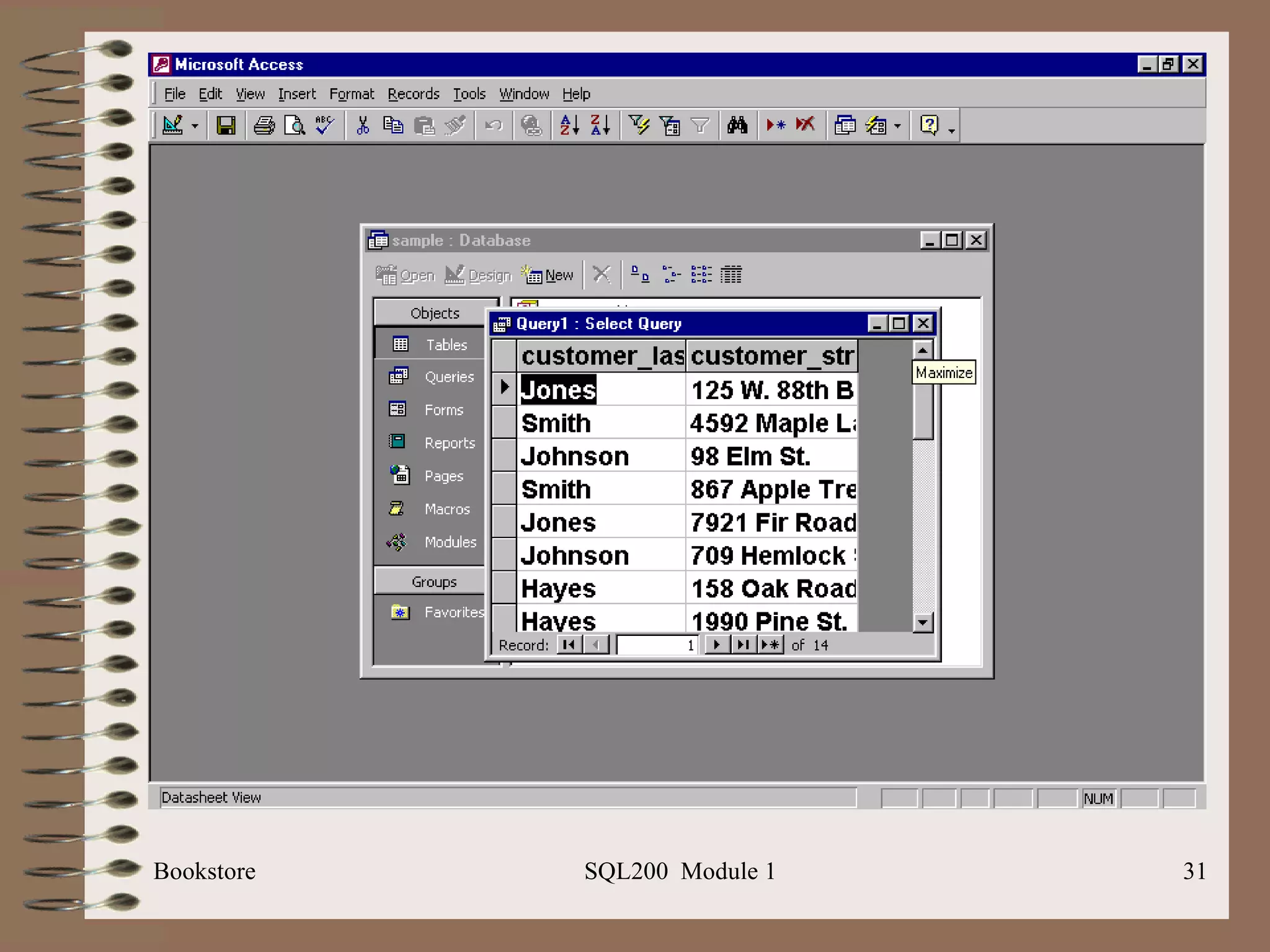Open the Tools menu
Image resolution: width=1270 pixels, height=952 pixels.
[469, 94]
